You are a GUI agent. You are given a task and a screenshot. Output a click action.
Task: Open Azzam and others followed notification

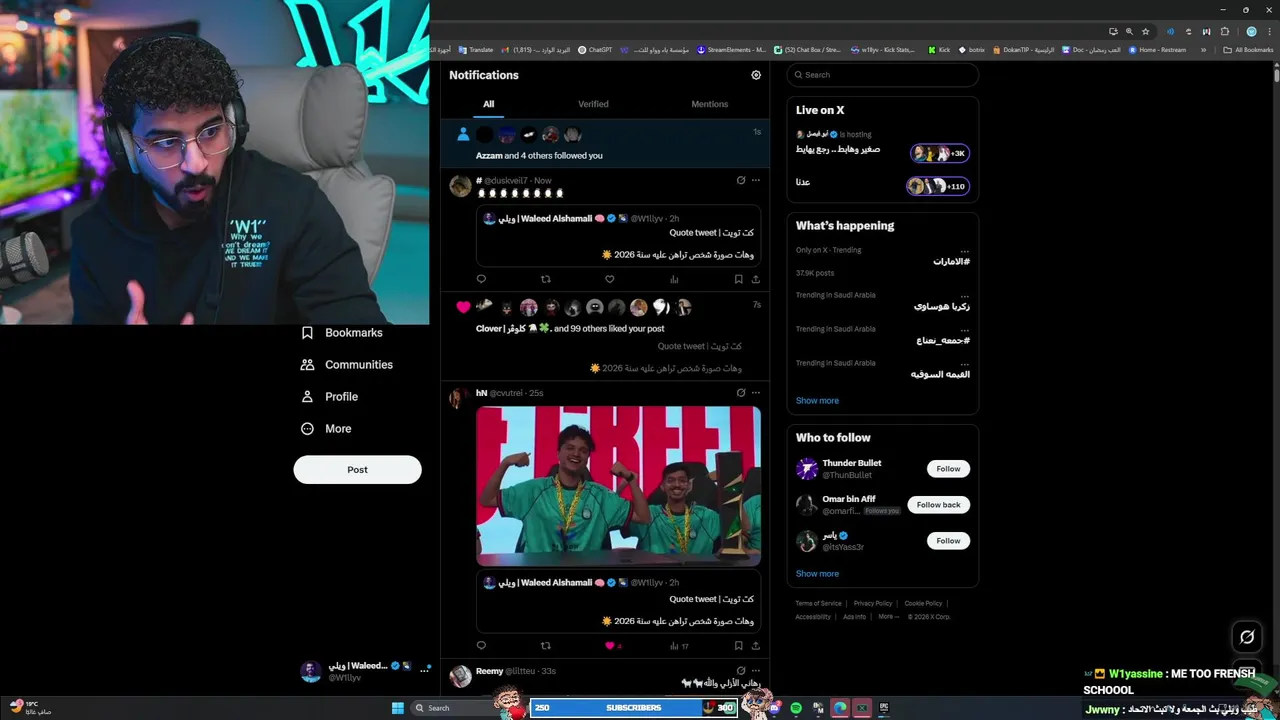605,144
